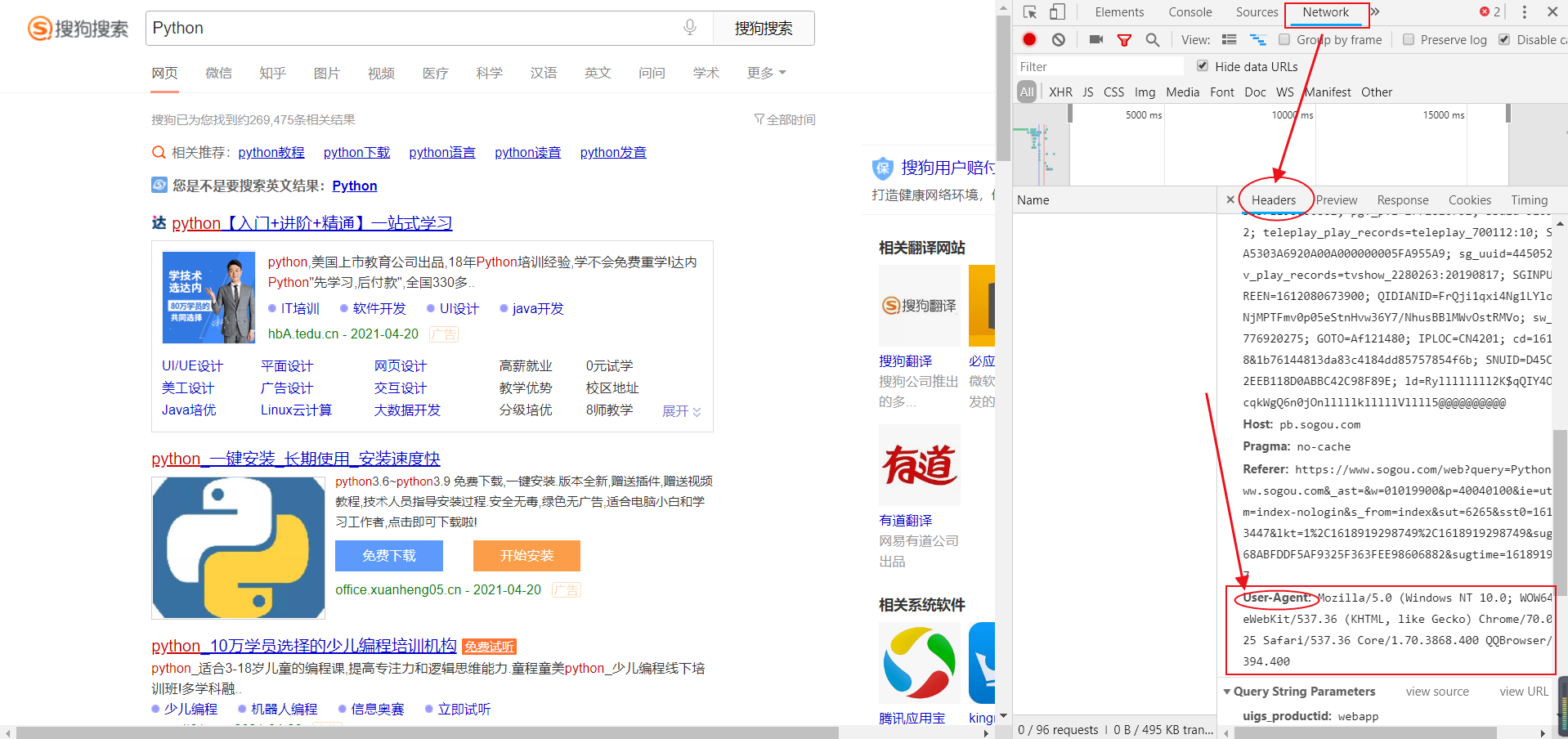The image size is (1568, 739).
Task: Enable Group by frame checkbox
Action: 1284,39
